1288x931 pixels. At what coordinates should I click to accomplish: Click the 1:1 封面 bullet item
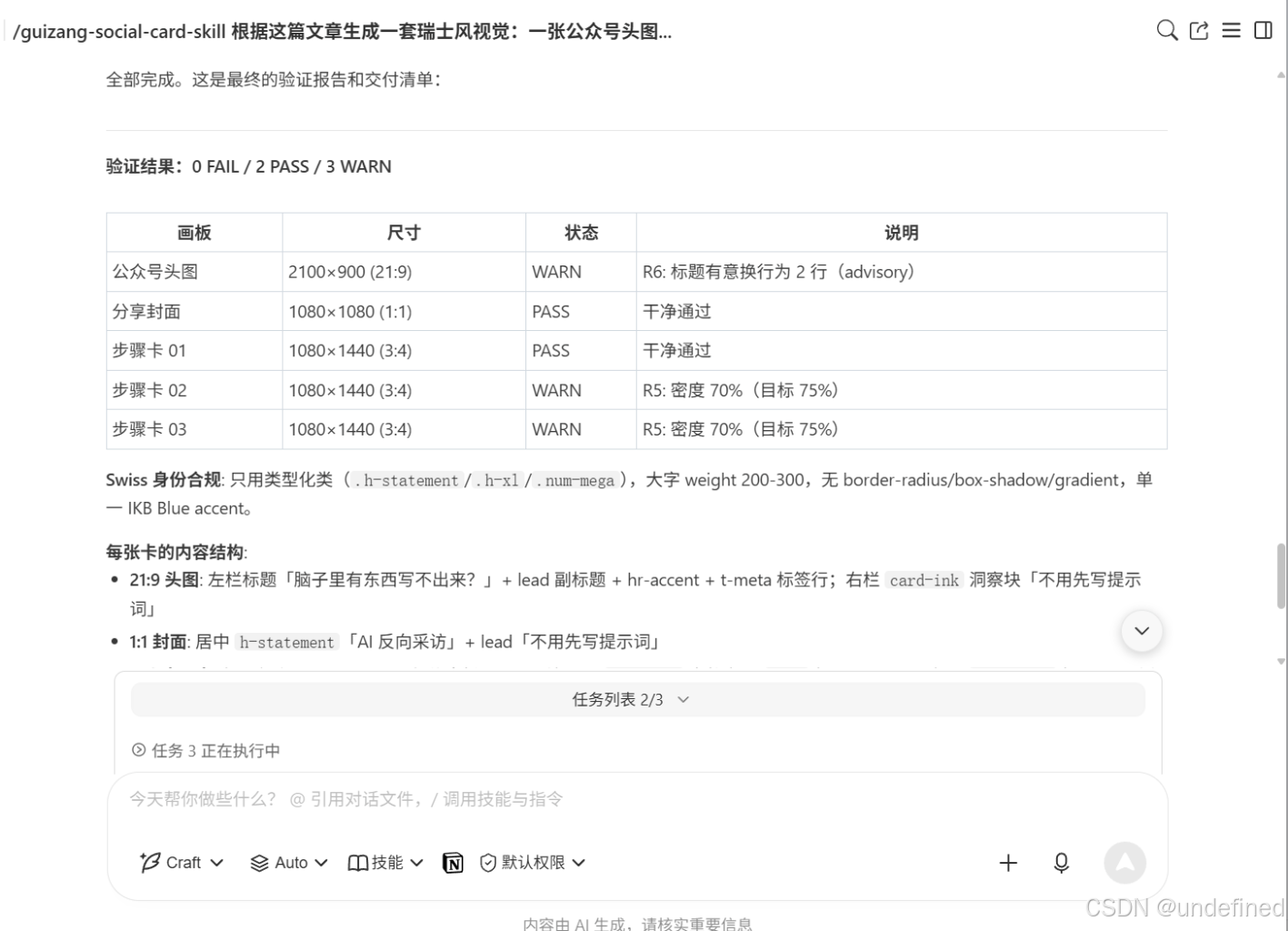coord(394,642)
